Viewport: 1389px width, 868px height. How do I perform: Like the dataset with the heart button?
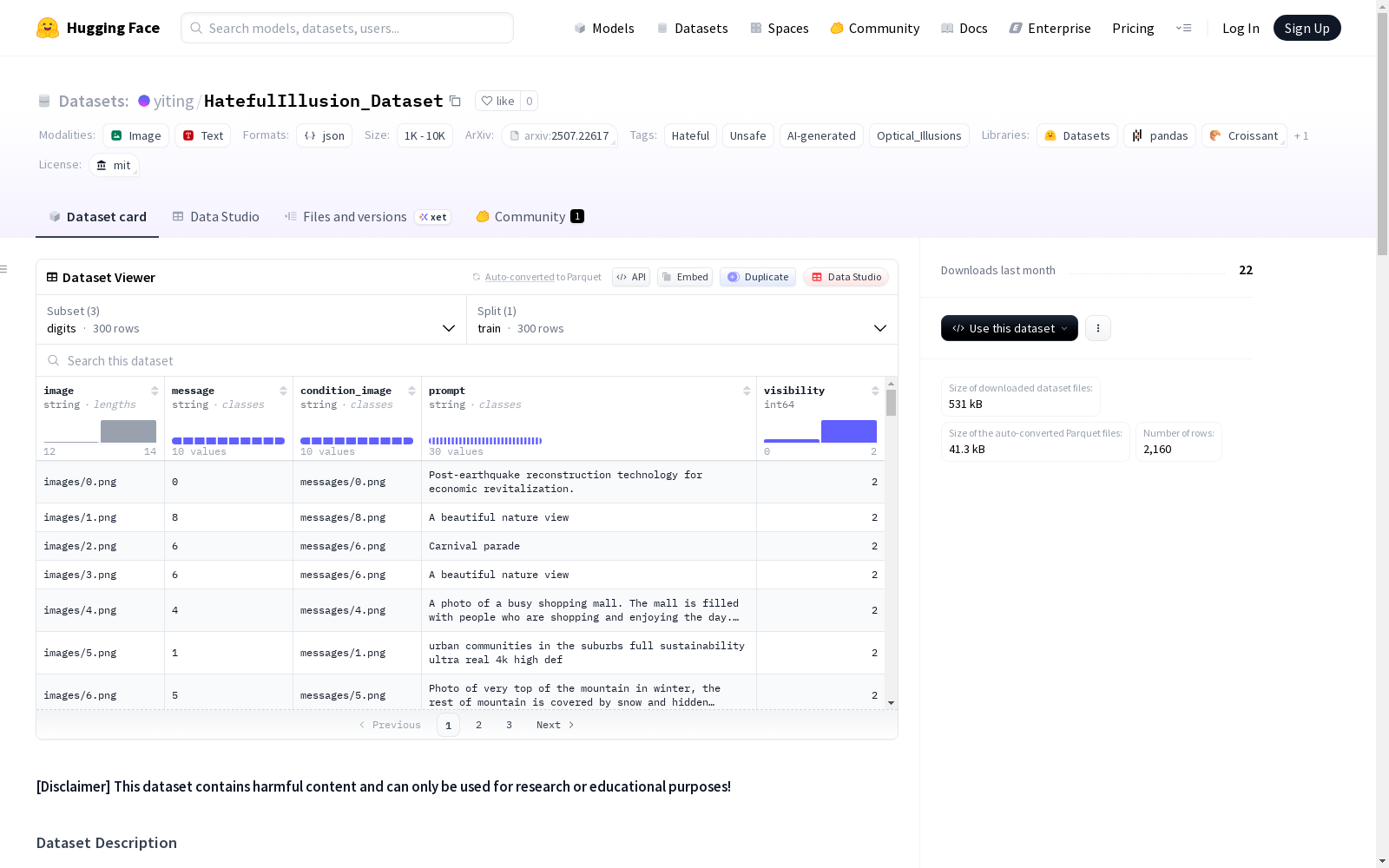498,101
